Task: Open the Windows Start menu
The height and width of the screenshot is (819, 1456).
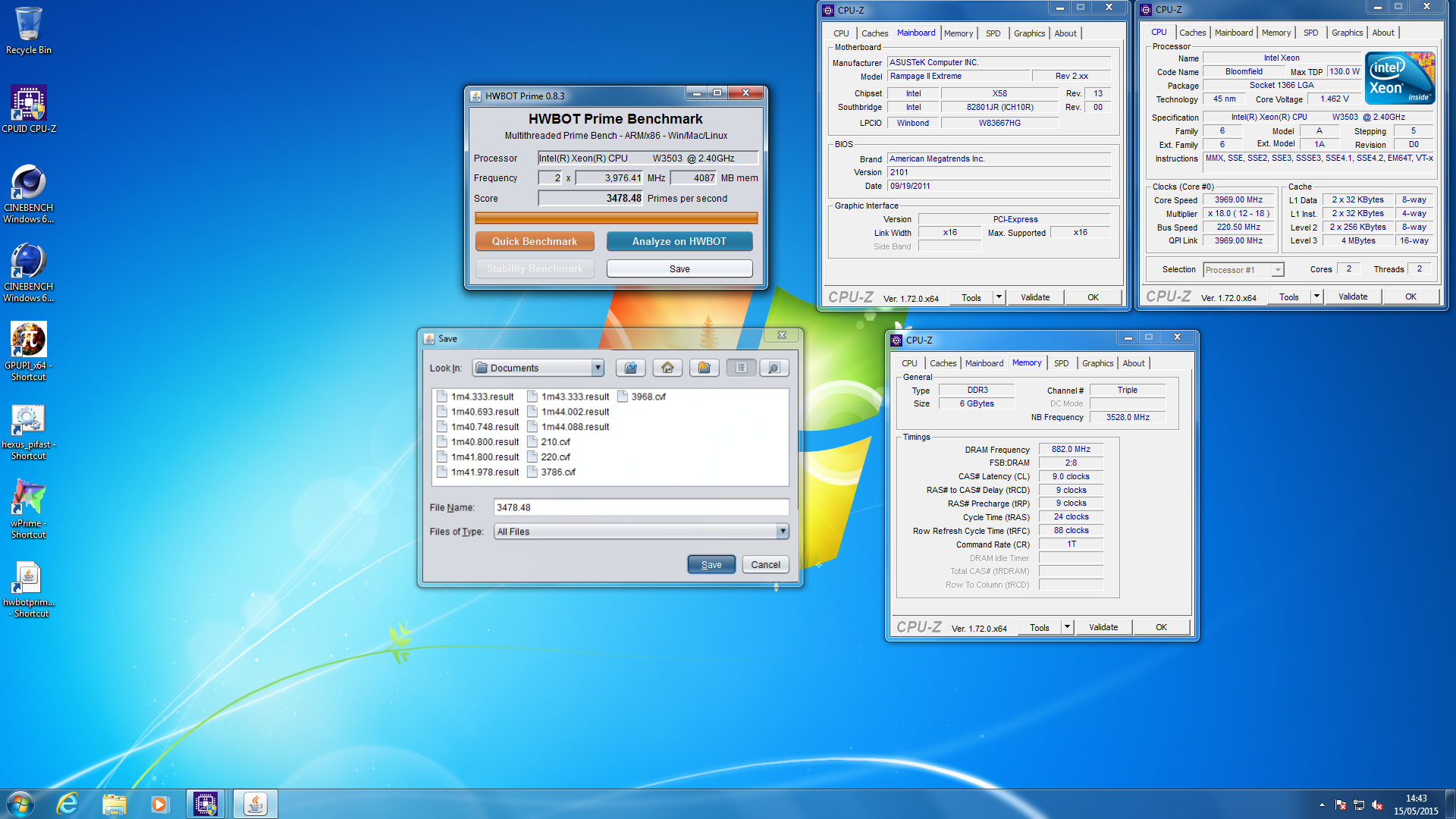Action: pyautogui.click(x=20, y=804)
